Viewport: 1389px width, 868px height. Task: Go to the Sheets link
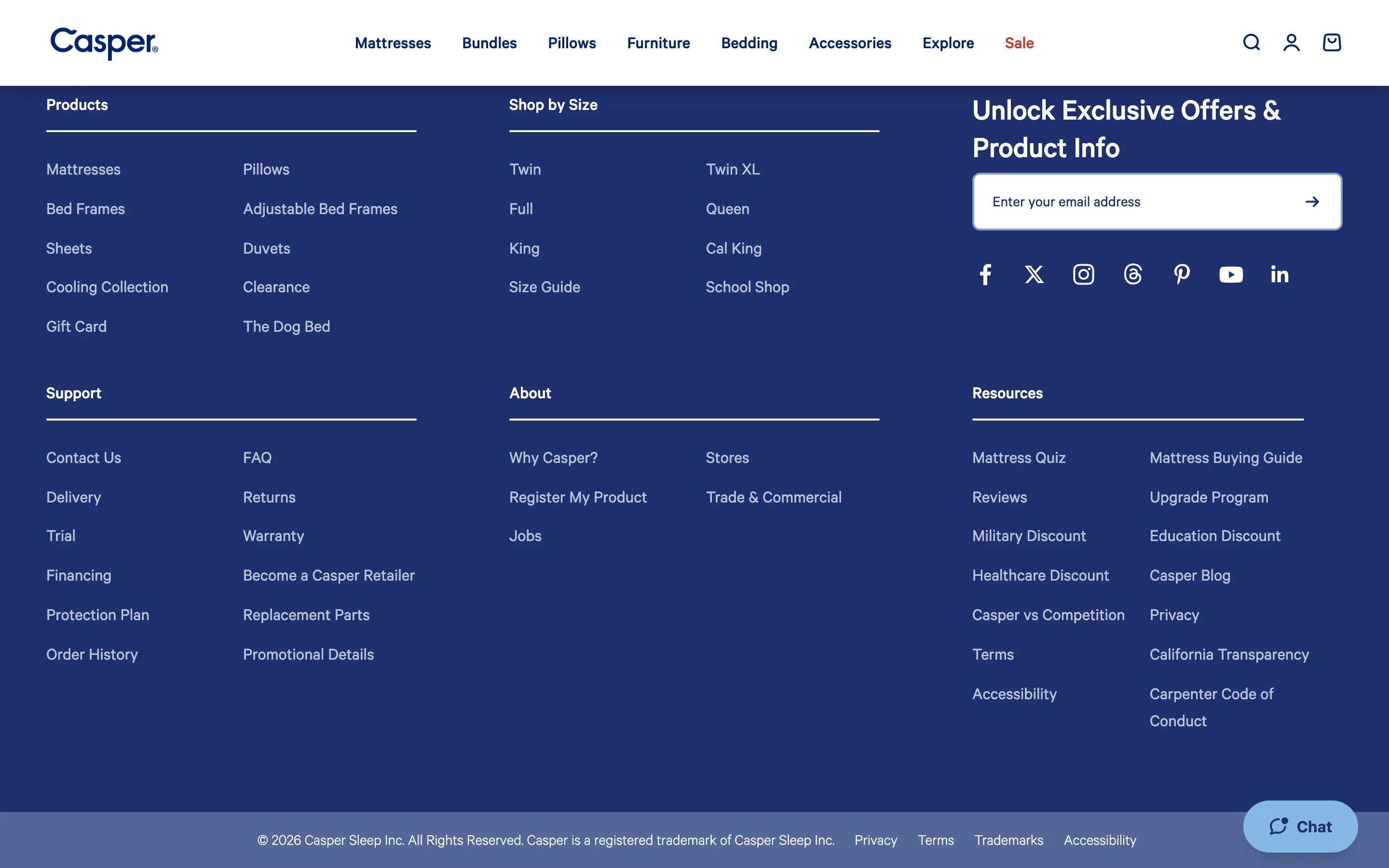coord(69,248)
